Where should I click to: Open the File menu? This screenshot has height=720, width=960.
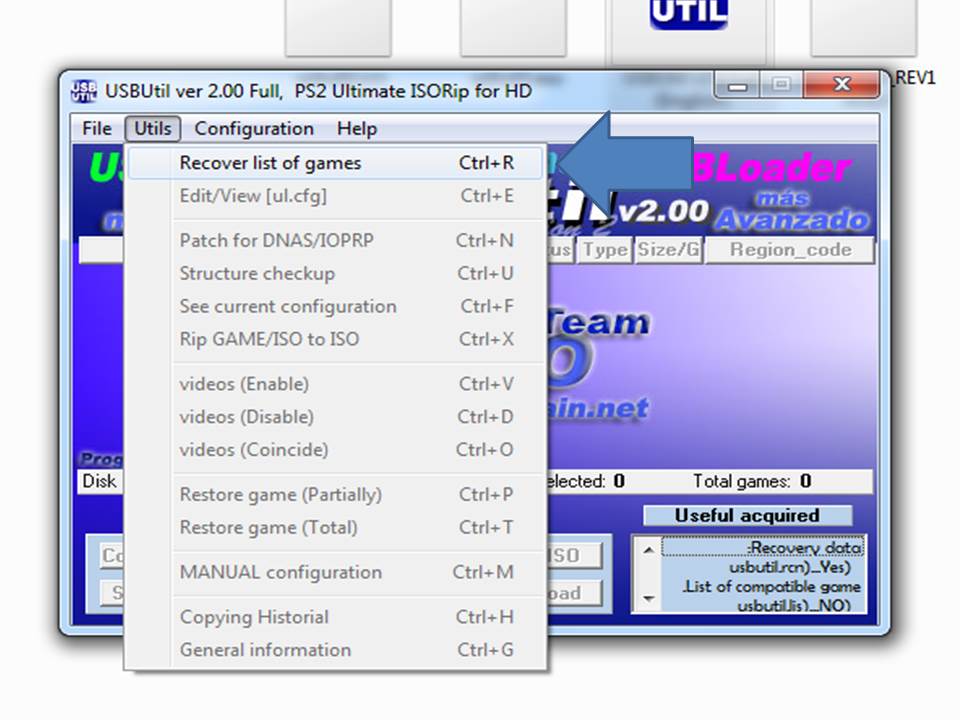pos(97,129)
